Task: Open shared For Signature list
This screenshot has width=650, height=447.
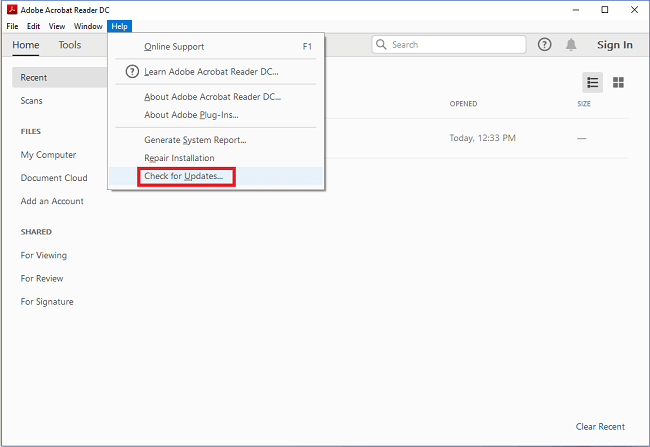Action: pyautogui.click(x=47, y=302)
